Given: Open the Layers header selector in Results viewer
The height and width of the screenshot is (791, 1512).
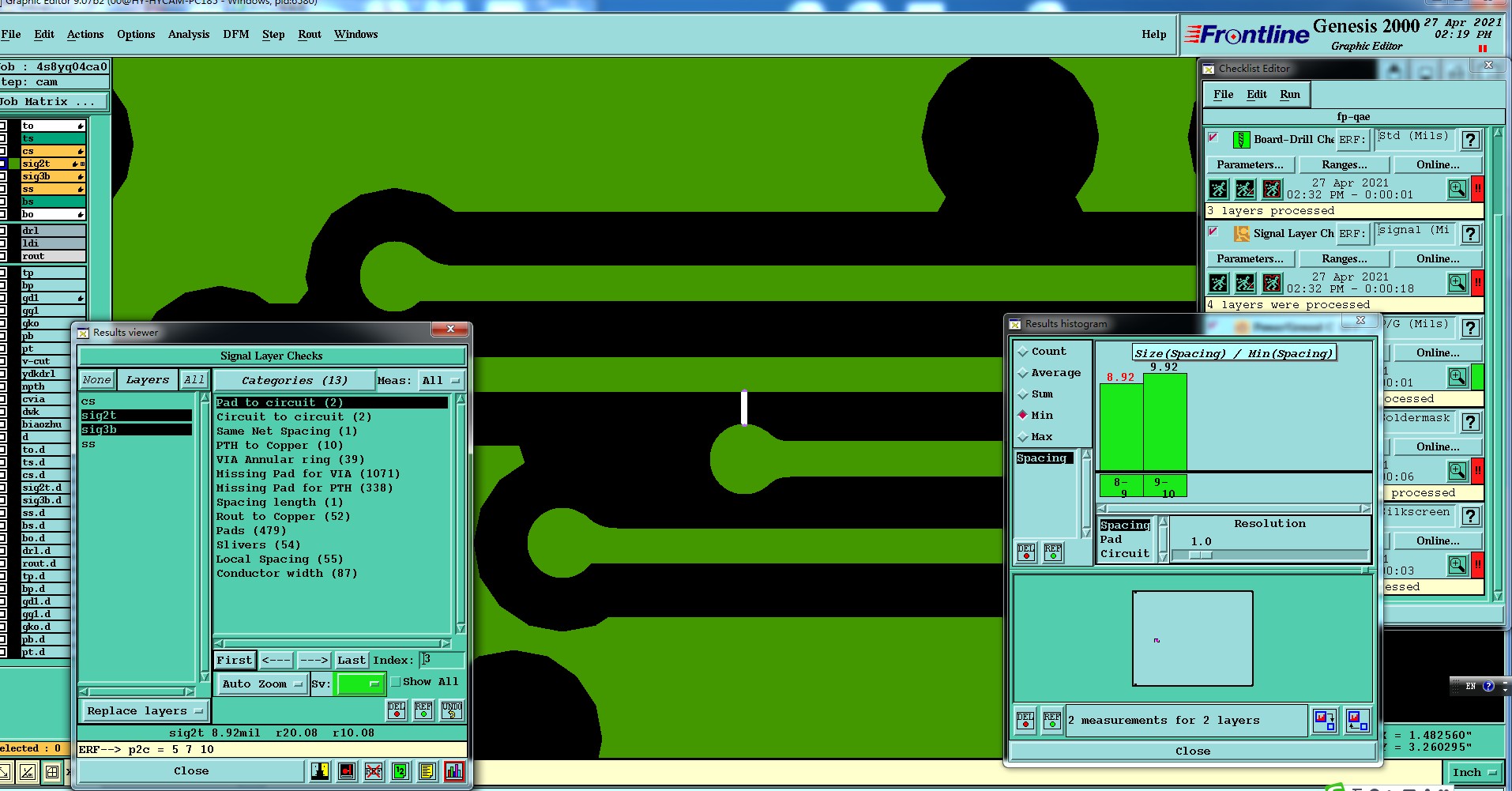Looking at the screenshot, I should (x=147, y=380).
